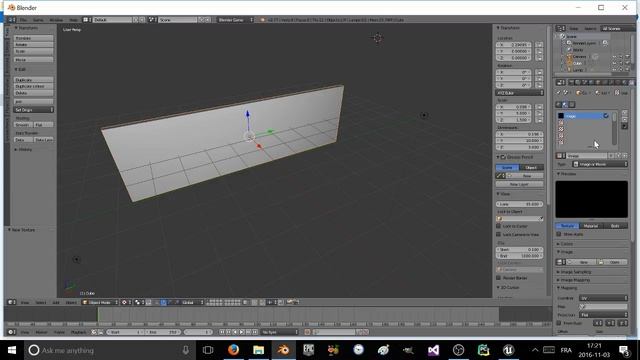Screen dimensions: 640x360
Task: Click the Lamp object icon in outliner
Action: [x=569, y=70]
